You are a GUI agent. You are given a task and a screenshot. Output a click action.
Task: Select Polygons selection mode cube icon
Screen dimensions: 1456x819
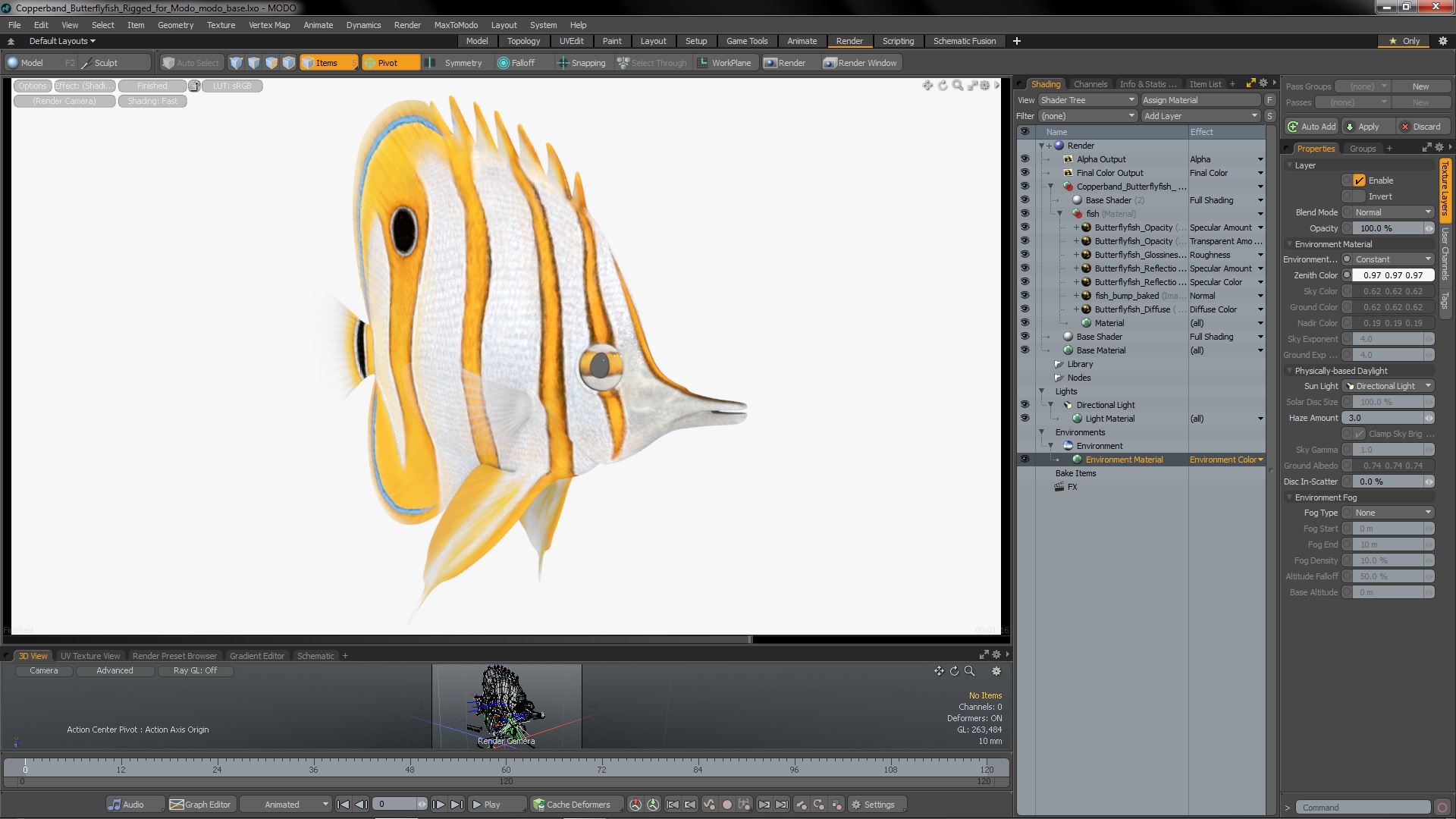tap(271, 63)
